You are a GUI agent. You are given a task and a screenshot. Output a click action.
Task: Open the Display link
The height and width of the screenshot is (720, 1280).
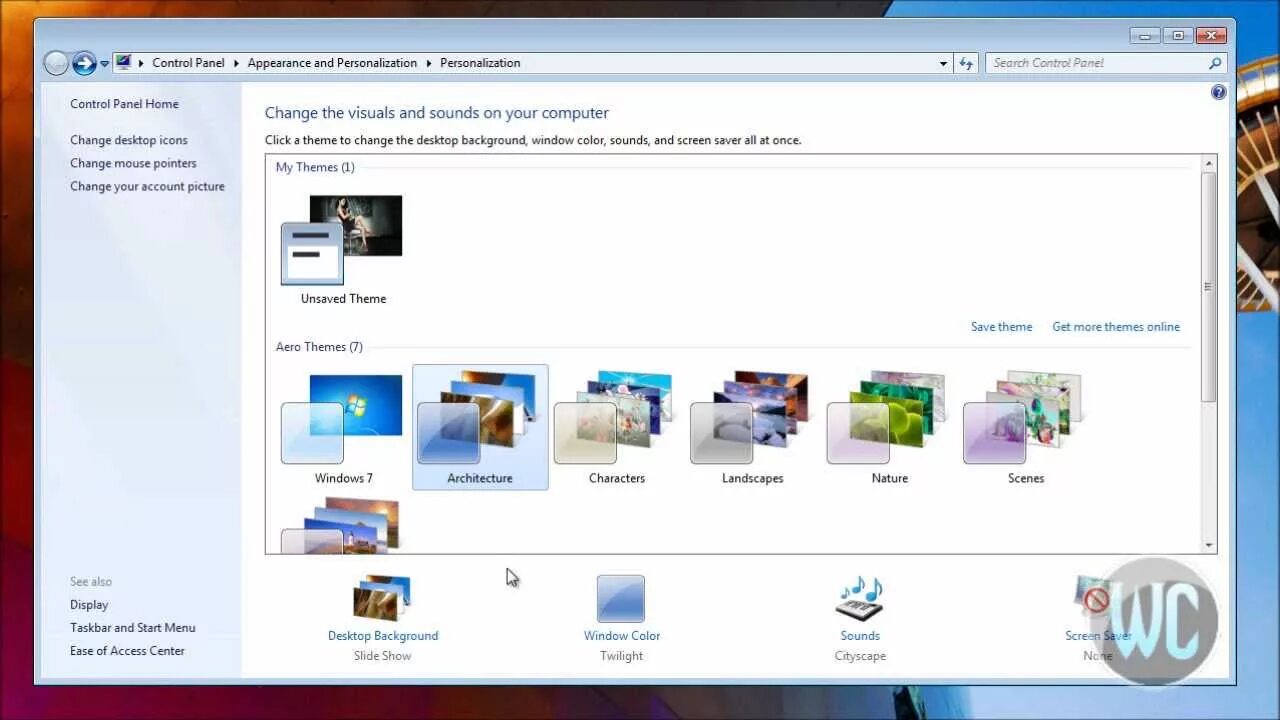coord(89,605)
